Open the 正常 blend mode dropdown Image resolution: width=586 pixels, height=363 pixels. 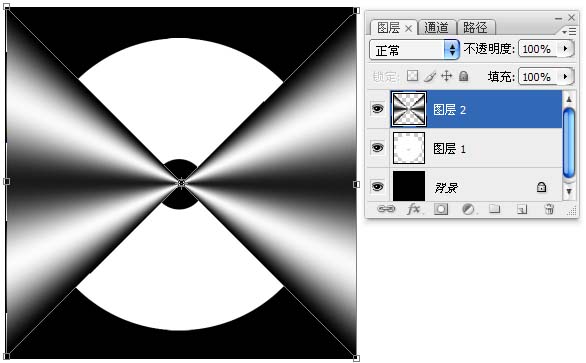click(414, 49)
